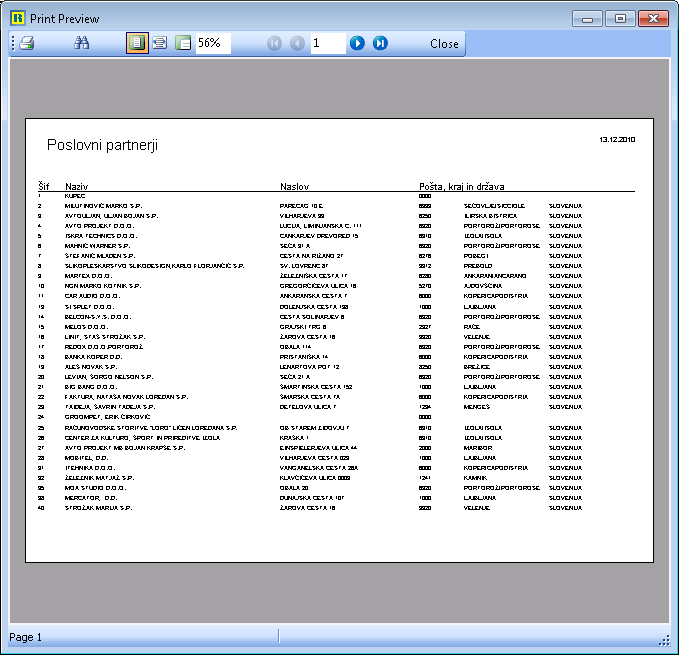This screenshot has width=679, height=655.
Task: Click the Šif column header
Action: click(44, 186)
